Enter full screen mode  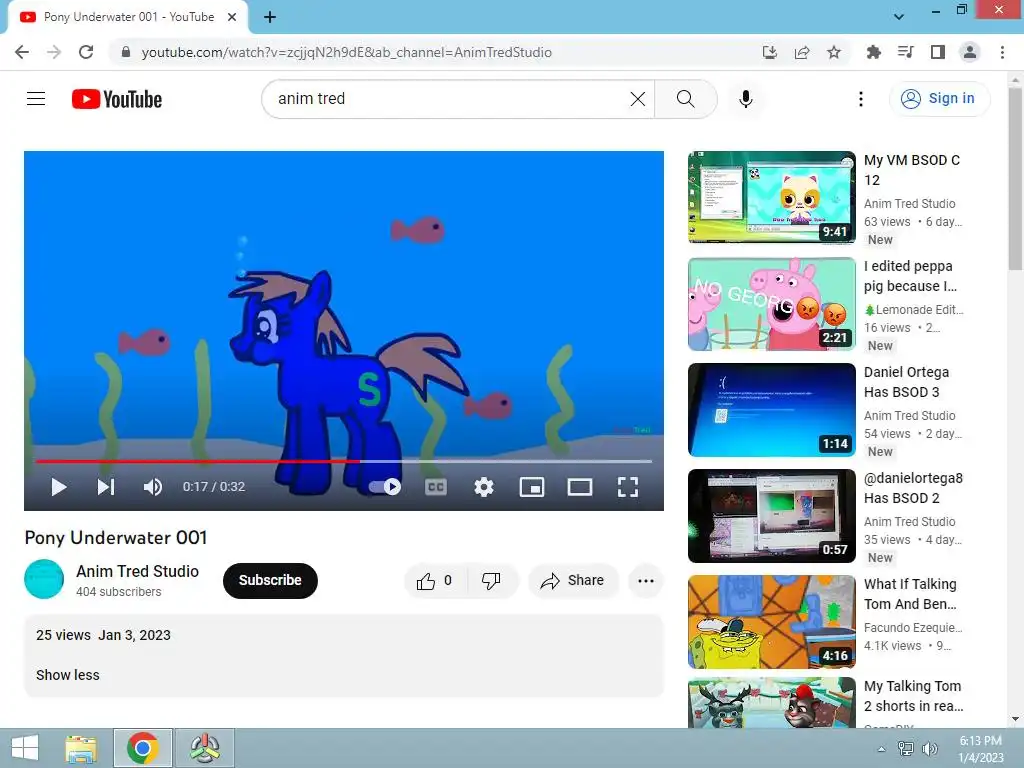tap(628, 487)
